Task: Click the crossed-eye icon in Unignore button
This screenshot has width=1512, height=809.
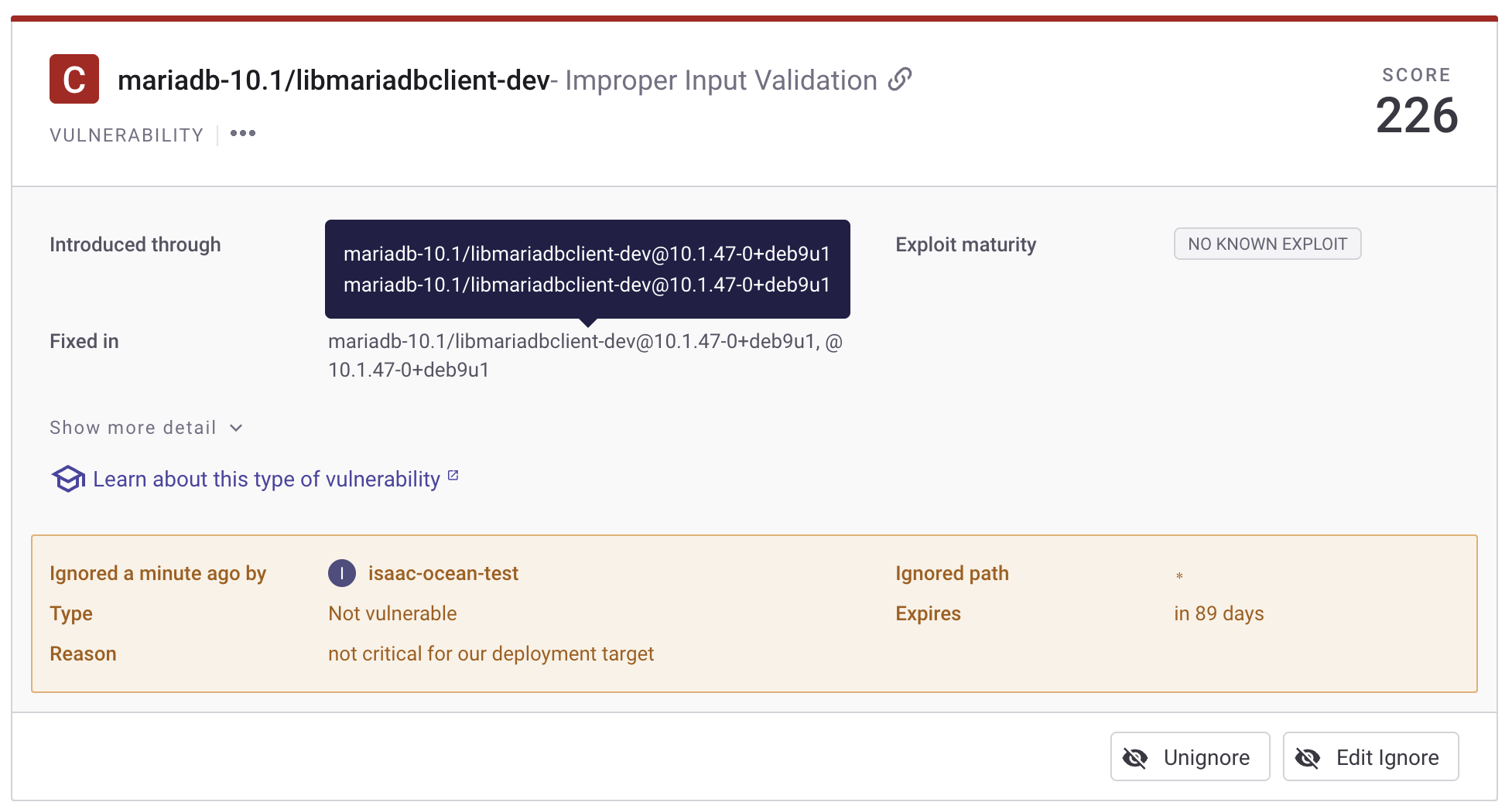Action: [x=1135, y=757]
